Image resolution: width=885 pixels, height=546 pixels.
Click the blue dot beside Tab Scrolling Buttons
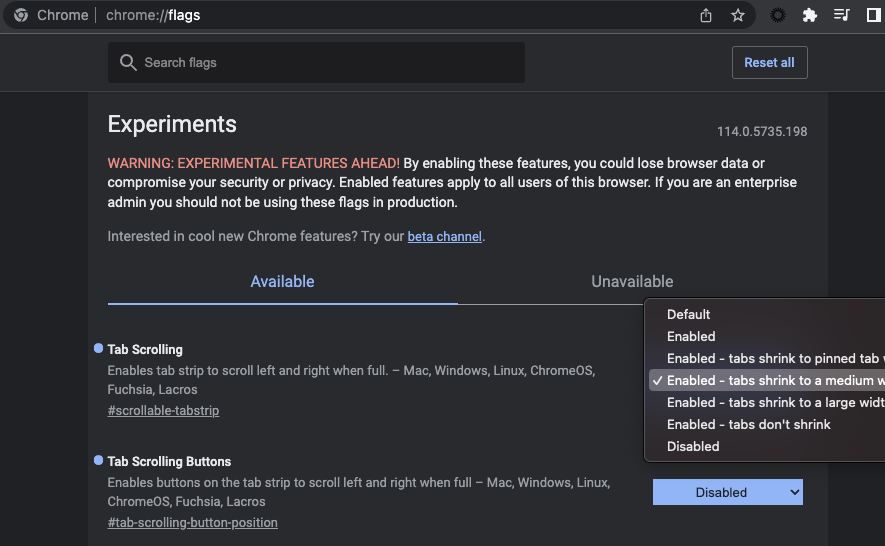point(98,460)
